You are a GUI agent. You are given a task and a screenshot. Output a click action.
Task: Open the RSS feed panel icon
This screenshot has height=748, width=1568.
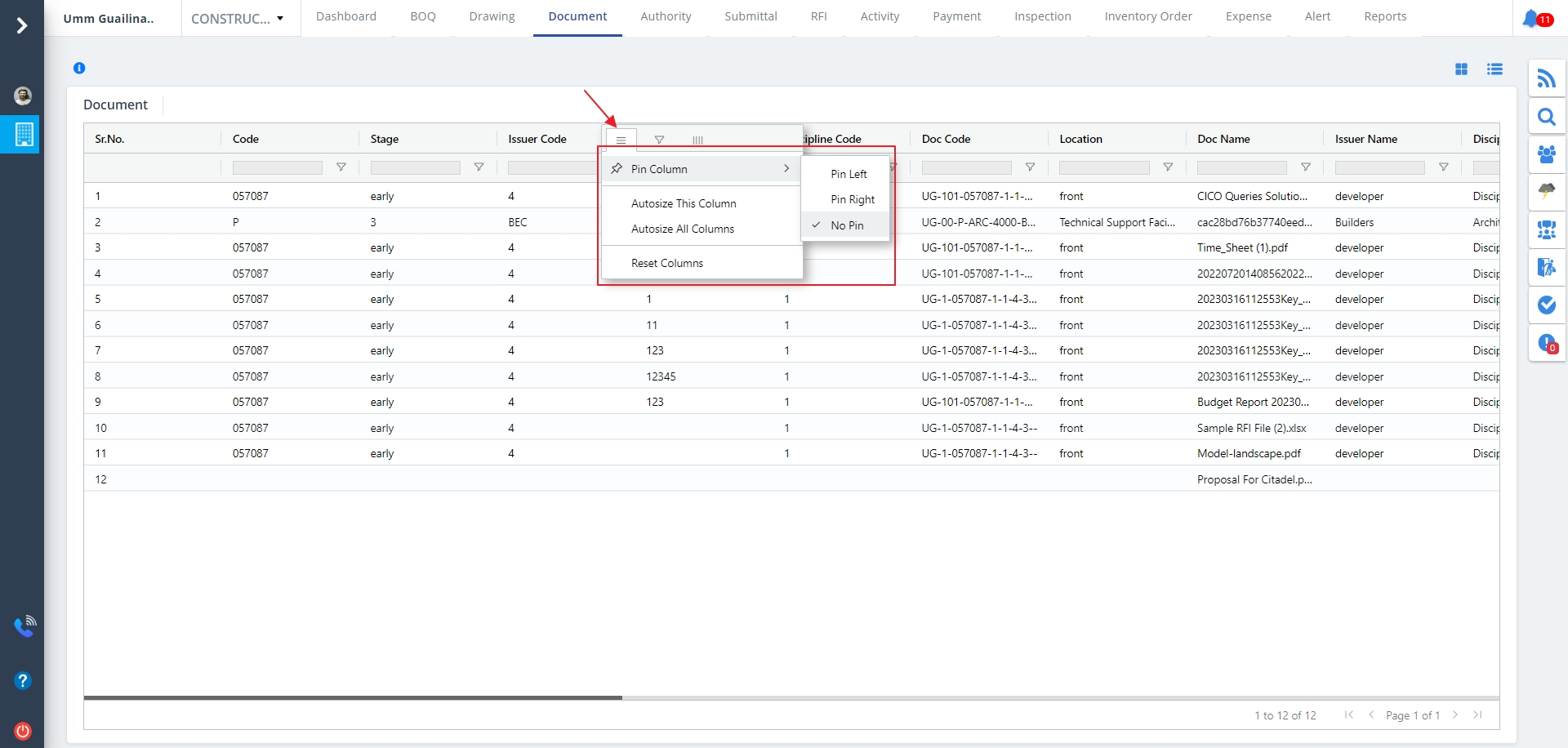1546,78
